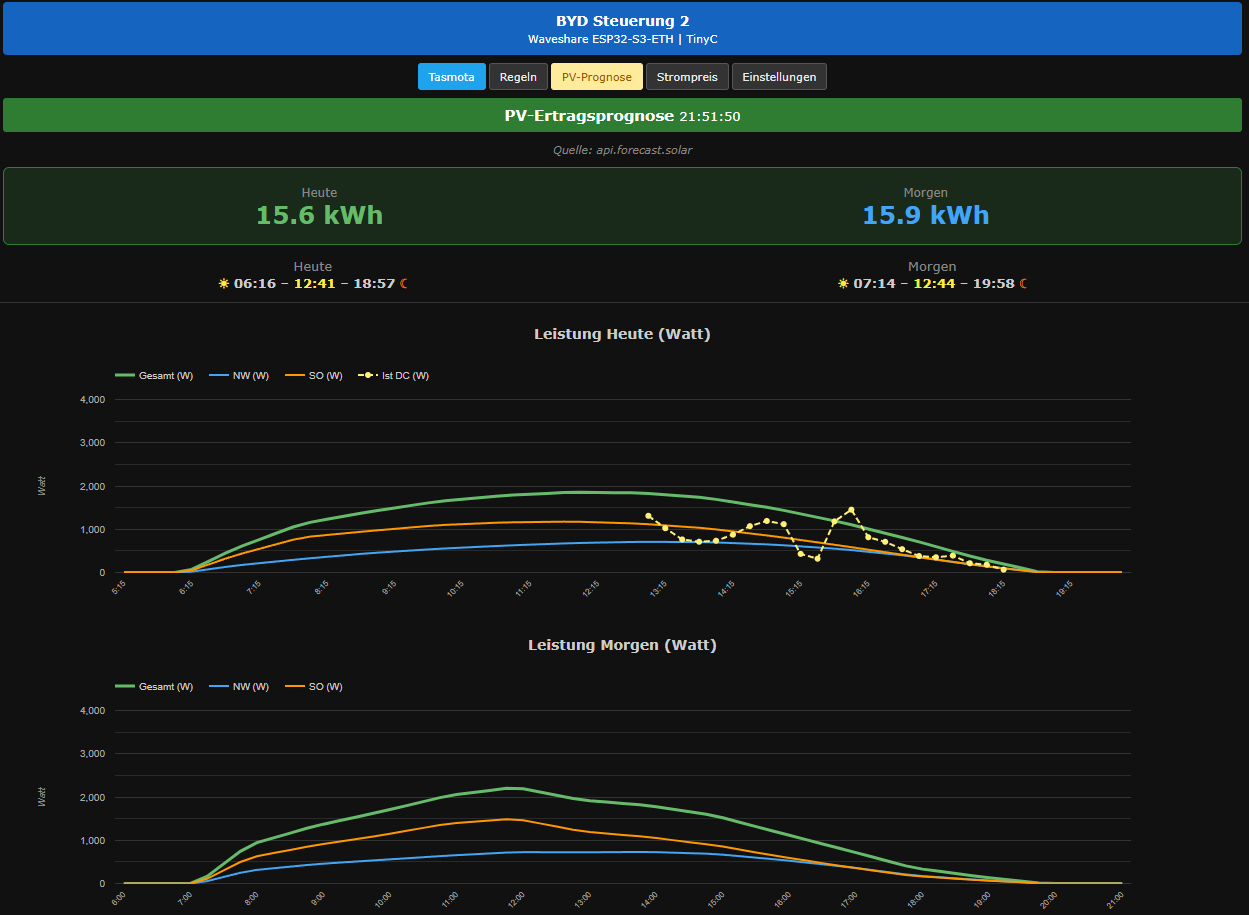1249x915 pixels.
Task: Hide NW (W) series in Leistung Heute chart
Action: click(239, 376)
